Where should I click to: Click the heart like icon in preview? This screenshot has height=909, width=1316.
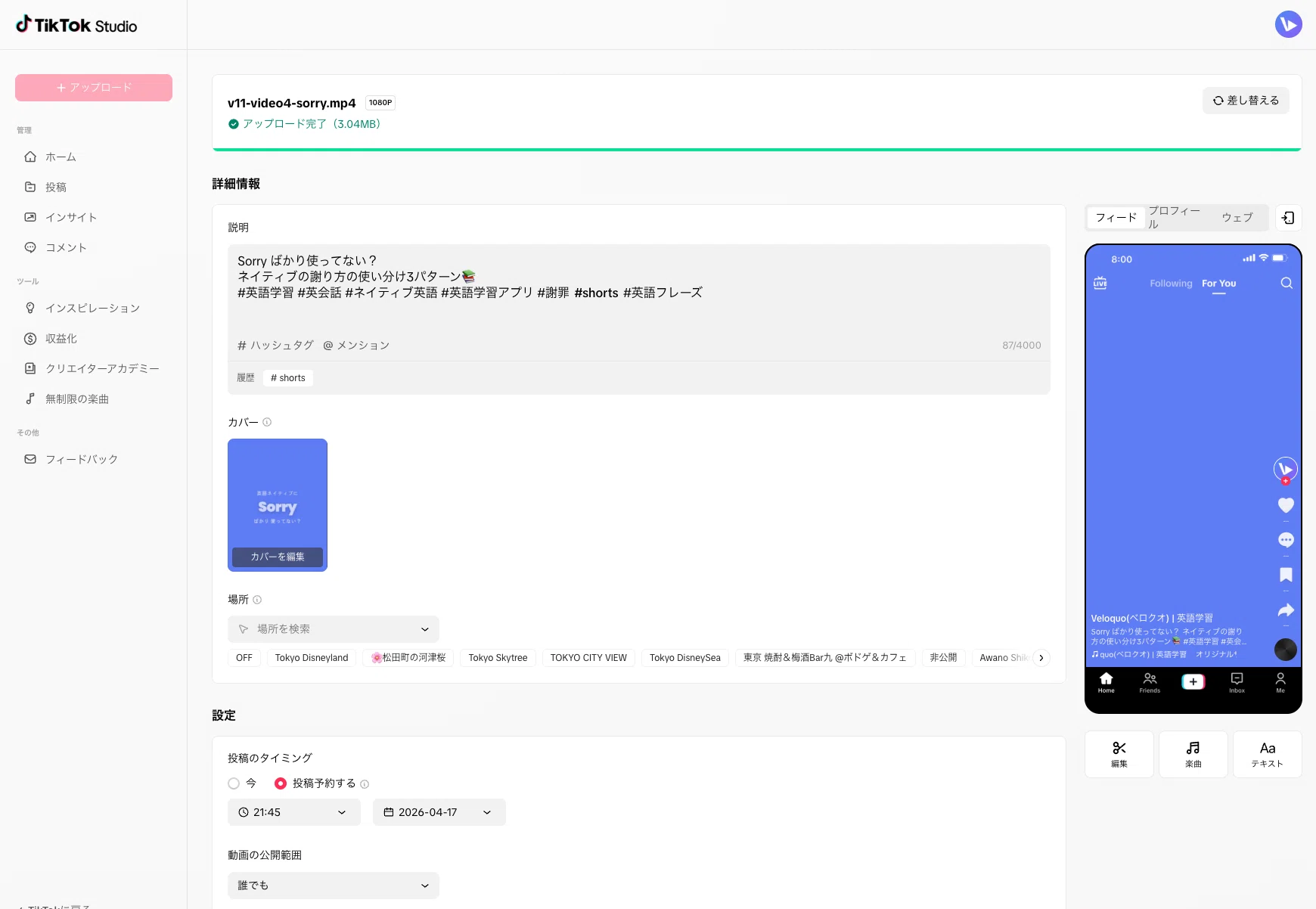click(x=1286, y=505)
